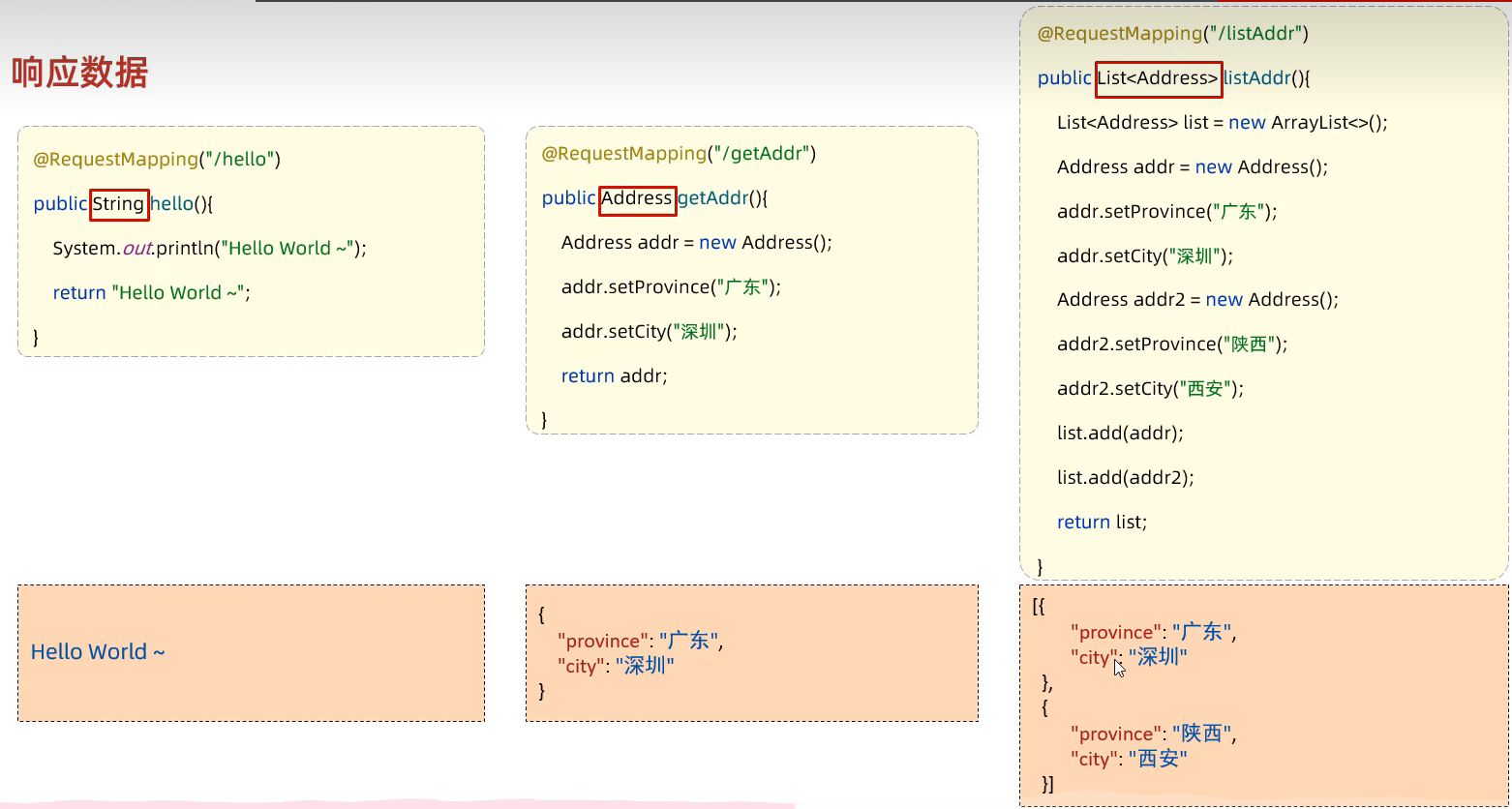Click the return addr; statement
Screen dimensions: 1512x809
point(614,376)
